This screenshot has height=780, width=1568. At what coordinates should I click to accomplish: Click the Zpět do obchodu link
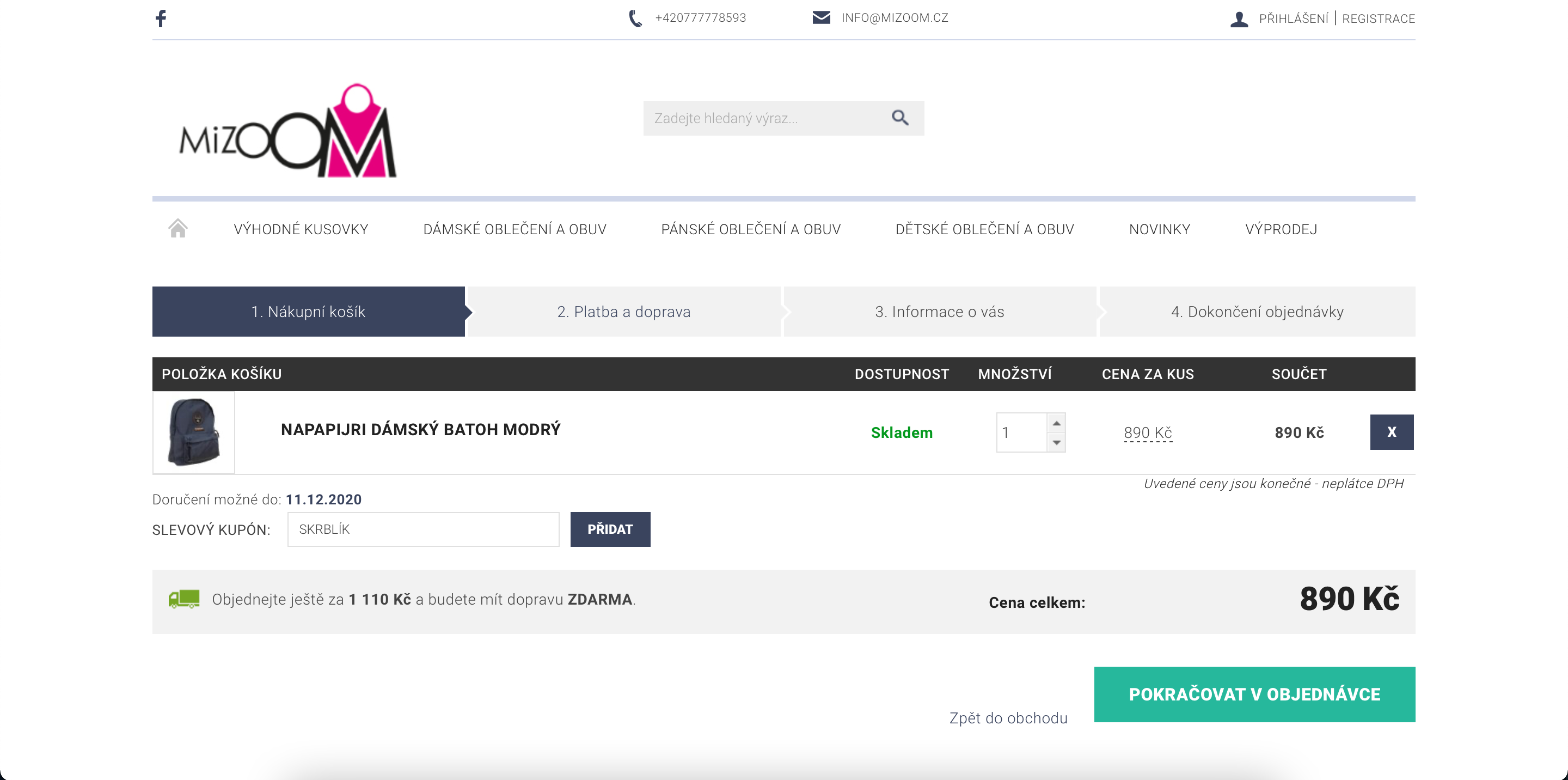1008,718
